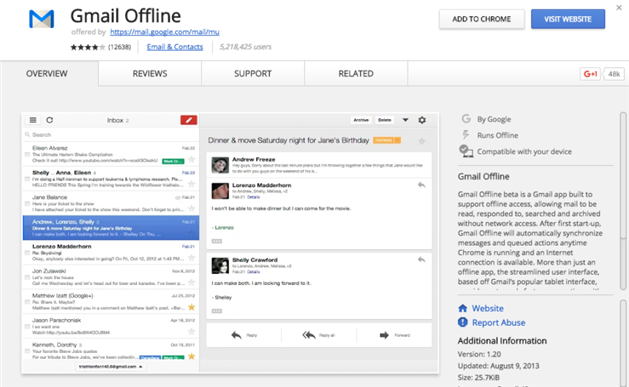Toggle the star on Matthew Izatt email
The width and height of the screenshot is (629, 387).
click(x=191, y=307)
